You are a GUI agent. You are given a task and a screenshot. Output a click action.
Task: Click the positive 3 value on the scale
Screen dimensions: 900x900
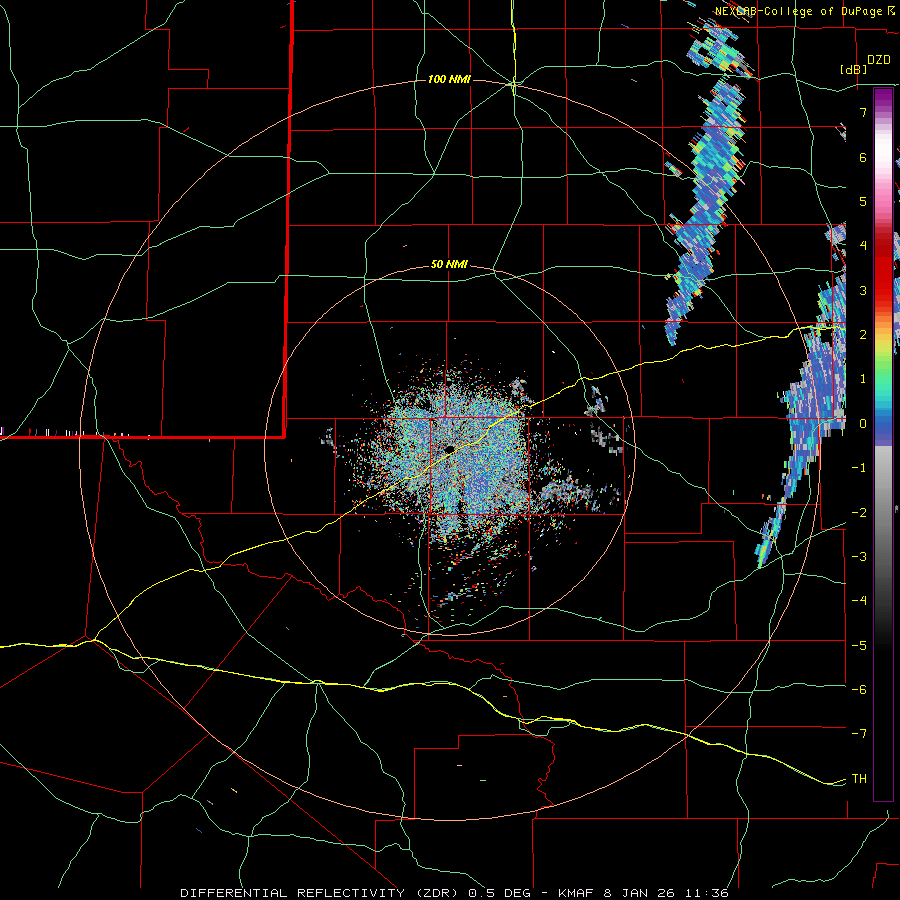pyautogui.click(x=863, y=290)
